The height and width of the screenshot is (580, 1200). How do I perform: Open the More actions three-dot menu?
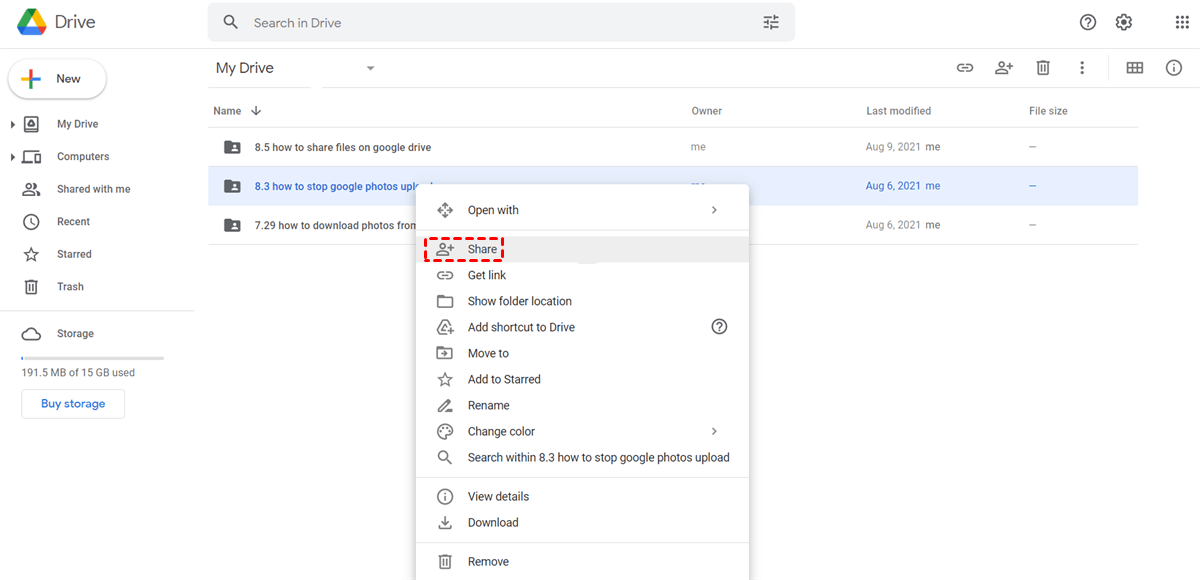(x=1082, y=68)
